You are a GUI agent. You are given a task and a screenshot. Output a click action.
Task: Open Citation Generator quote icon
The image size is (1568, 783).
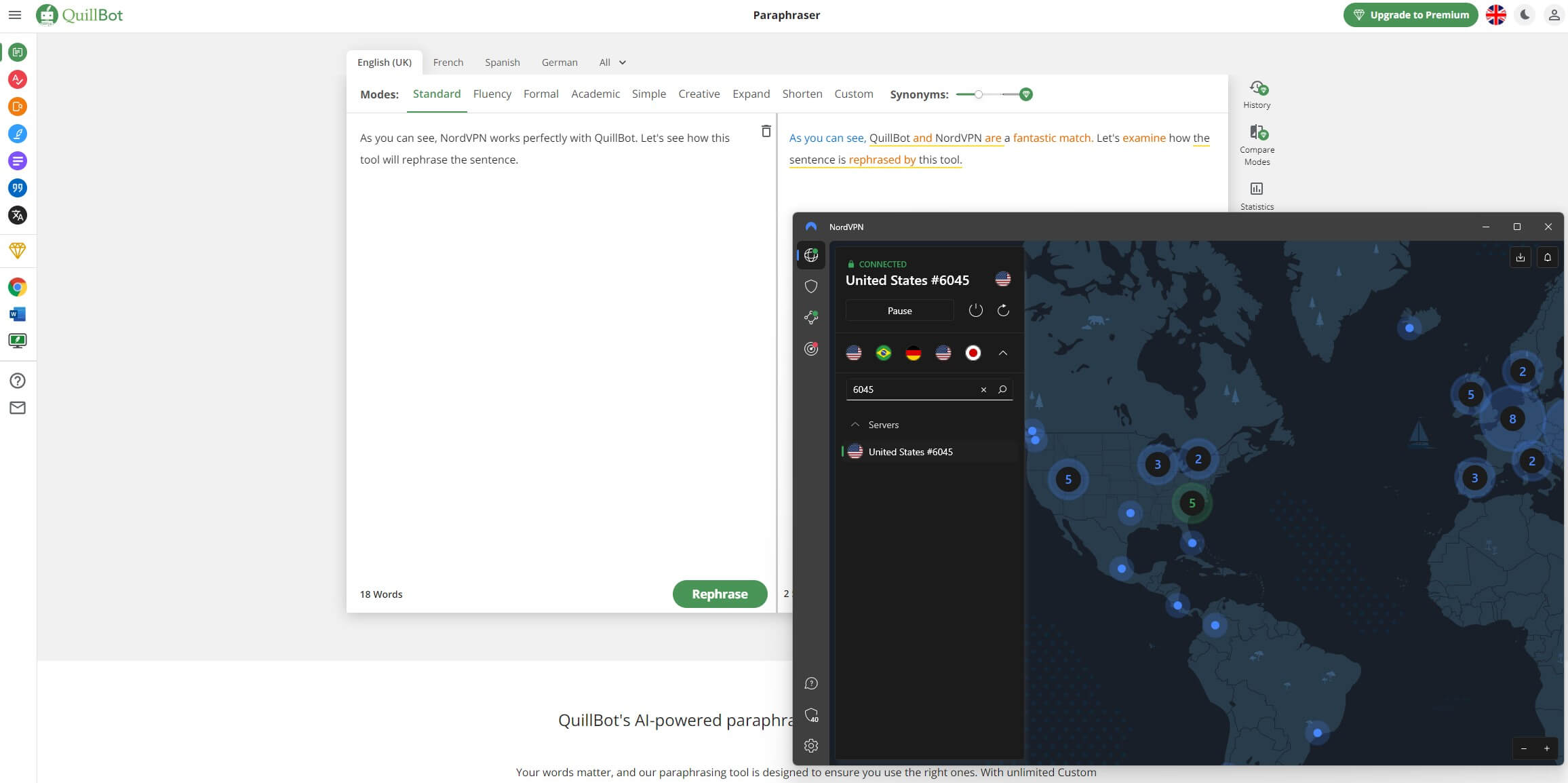(18, 188)
